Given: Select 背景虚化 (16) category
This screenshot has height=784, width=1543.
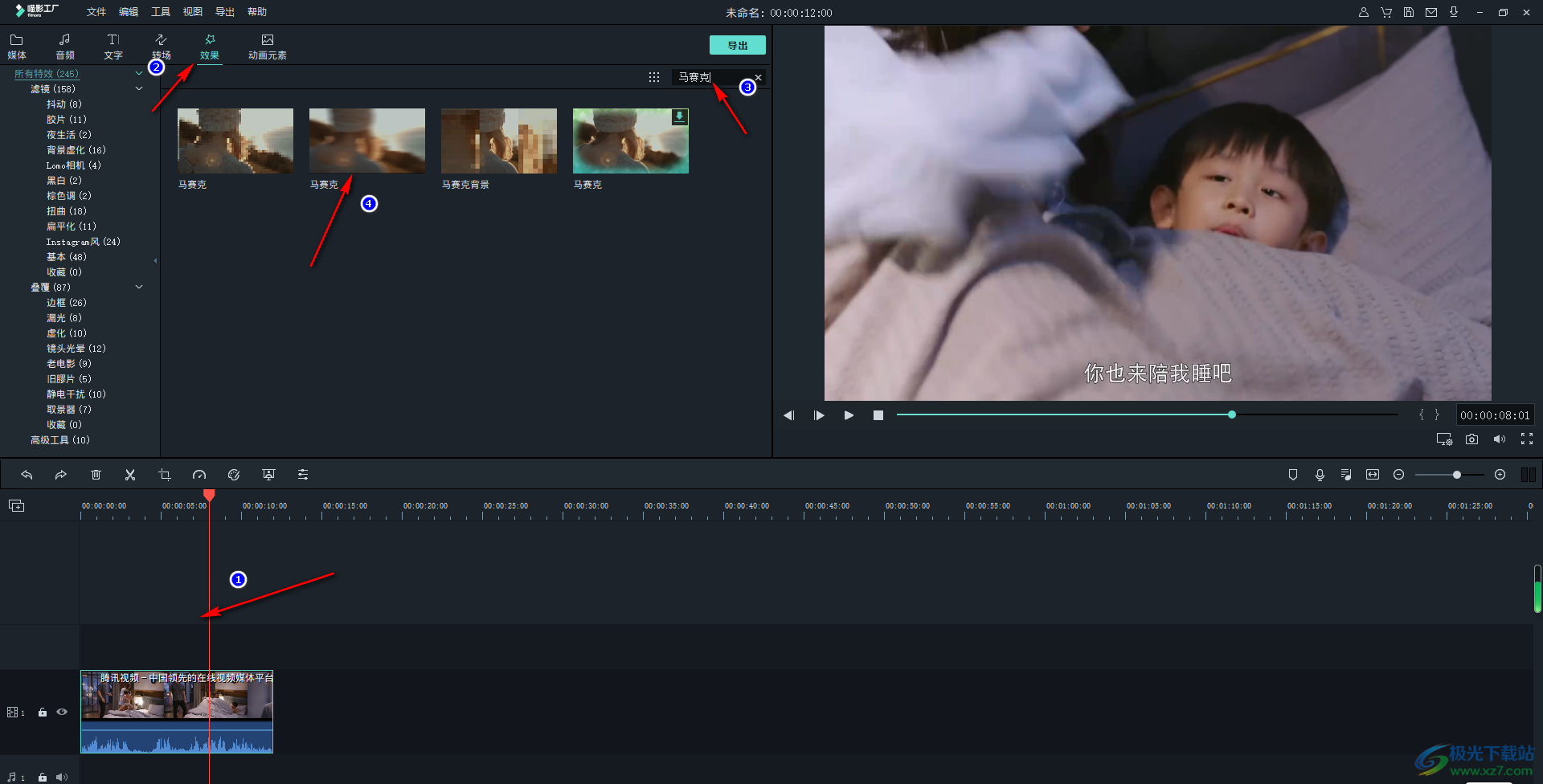Looking at the screenshot, I should (x=76, y=150).
